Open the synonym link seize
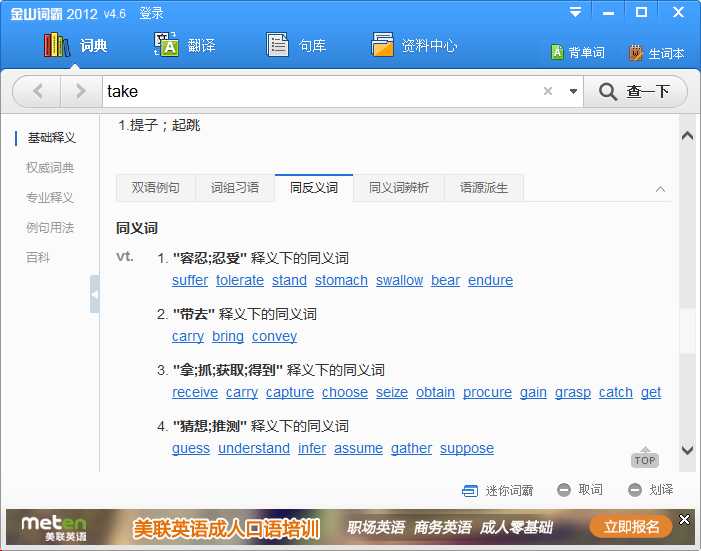Image resolution: width=701 pixels, height=551 pixels. pos(392,392)
